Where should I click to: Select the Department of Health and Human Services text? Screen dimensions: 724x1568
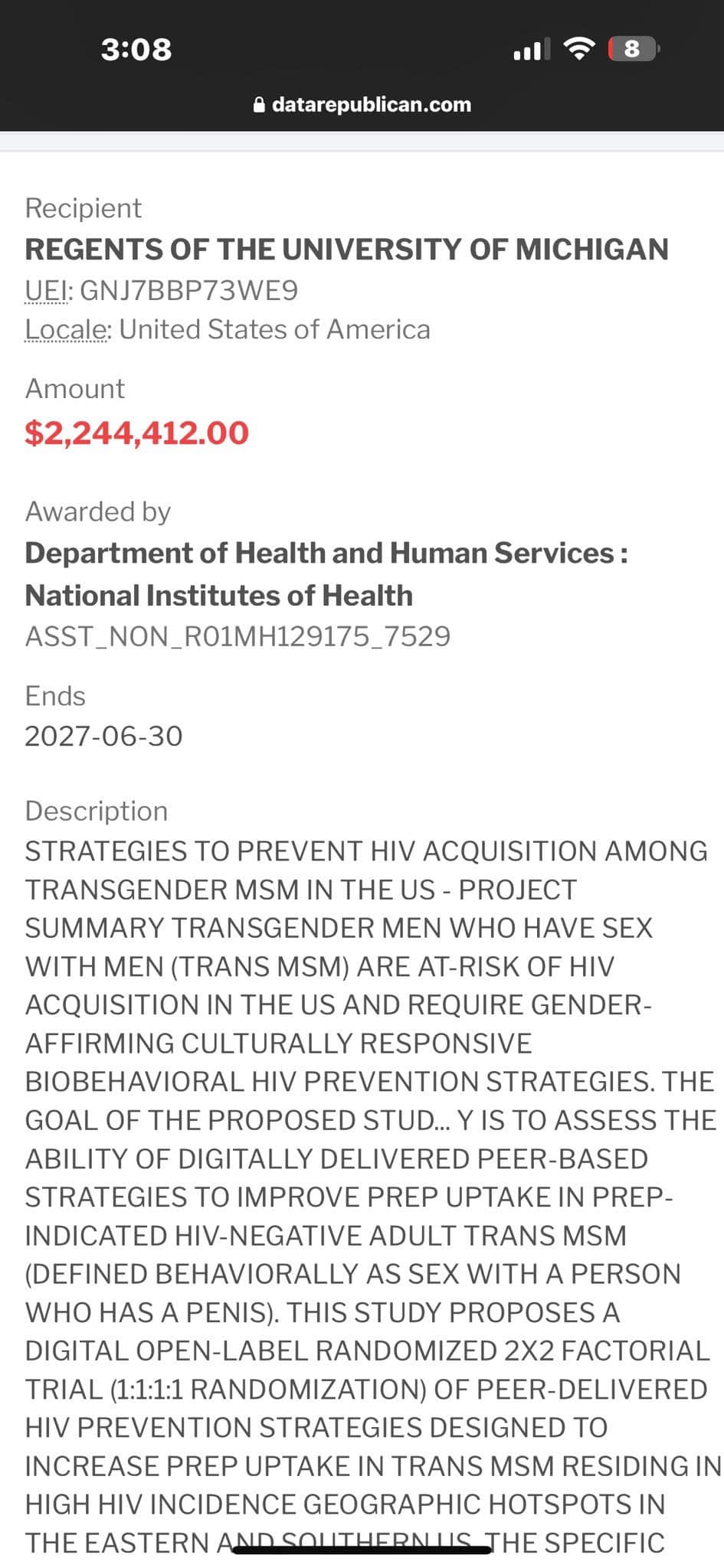320,553
